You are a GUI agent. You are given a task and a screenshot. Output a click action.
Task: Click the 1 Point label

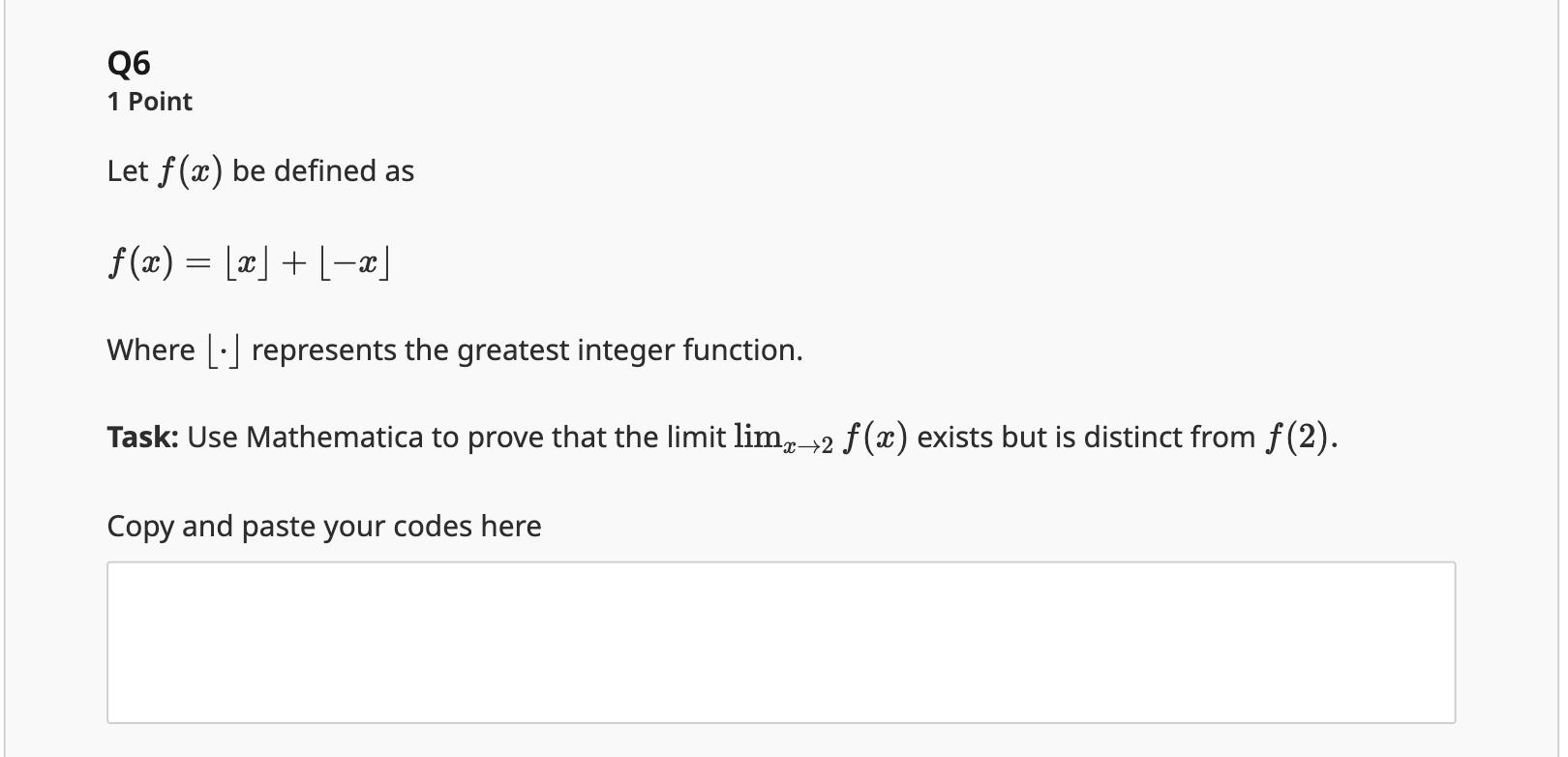coord(148,101)
